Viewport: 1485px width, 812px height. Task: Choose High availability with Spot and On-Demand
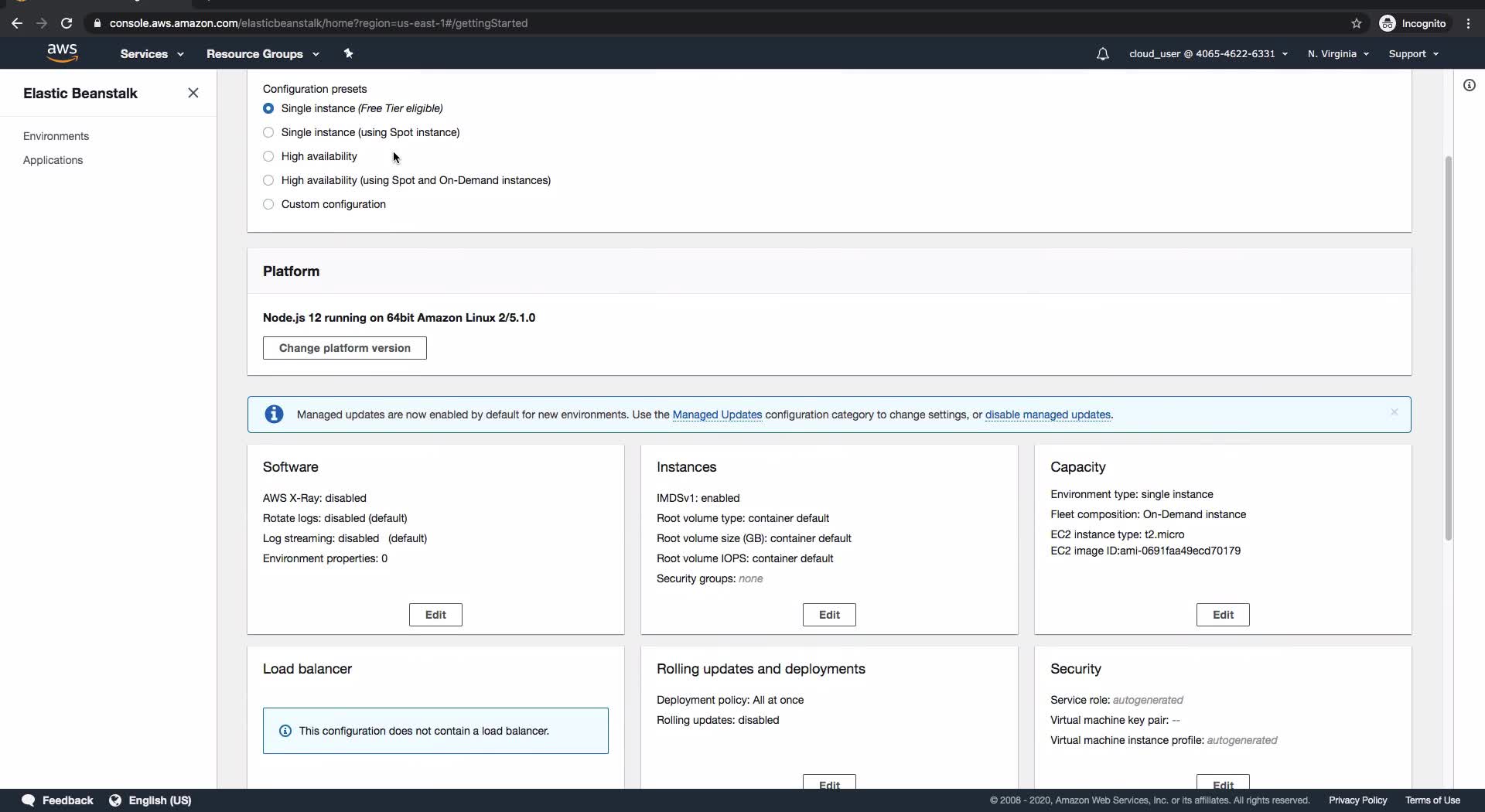(x=268, y=180)
